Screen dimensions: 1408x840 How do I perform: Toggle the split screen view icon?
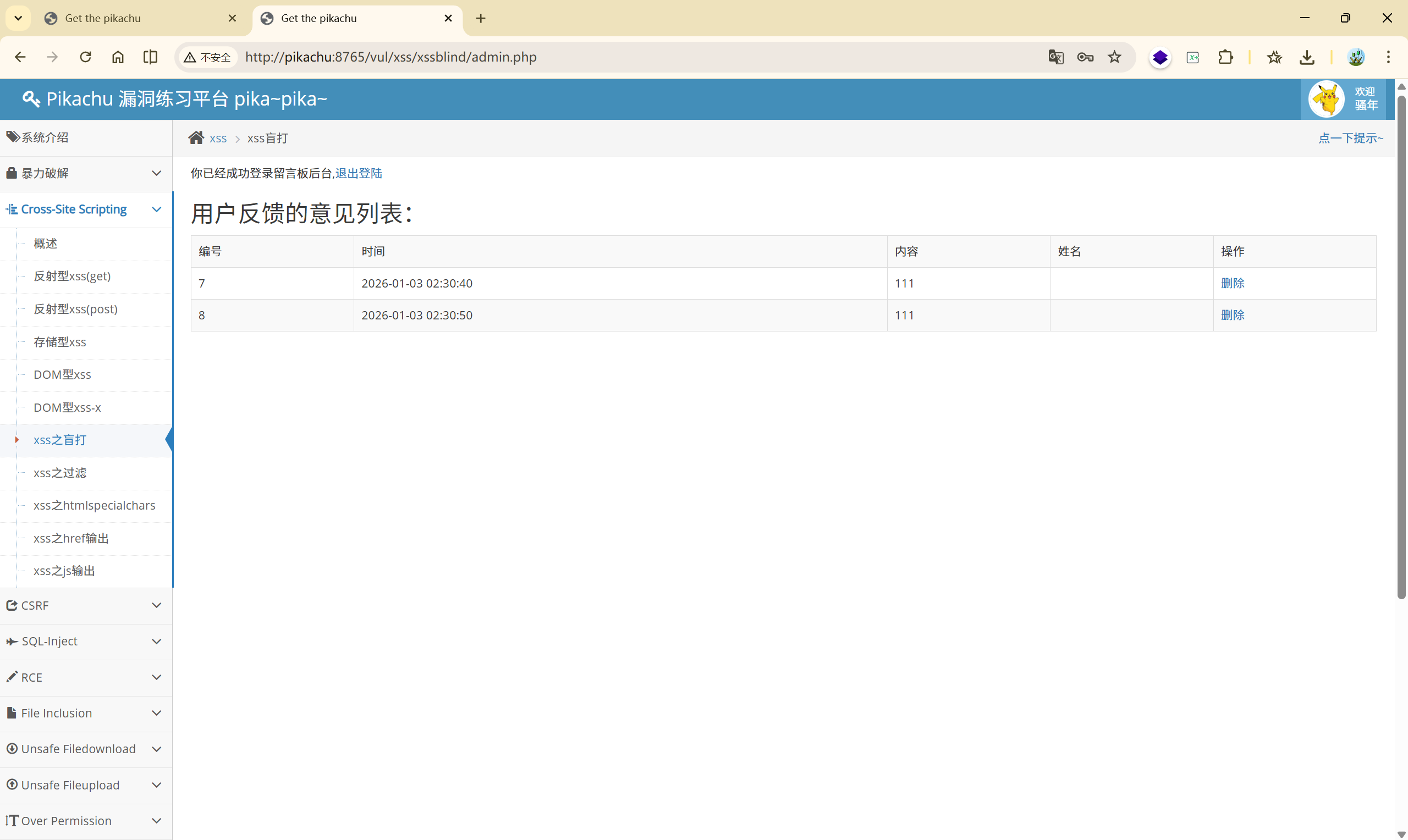(150, 57)
